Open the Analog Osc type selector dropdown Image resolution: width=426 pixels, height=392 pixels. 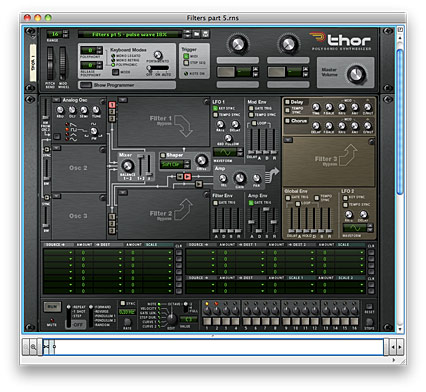pyautogui.click(x=56, y=99)
